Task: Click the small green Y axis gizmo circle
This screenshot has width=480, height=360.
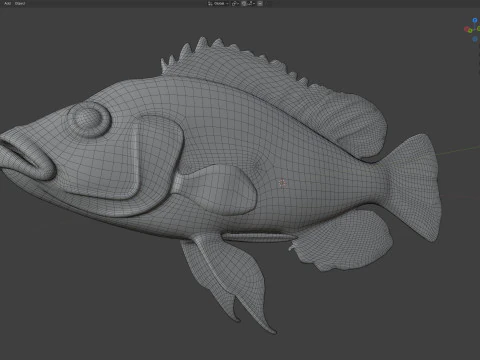Action: tap(470, 30)
